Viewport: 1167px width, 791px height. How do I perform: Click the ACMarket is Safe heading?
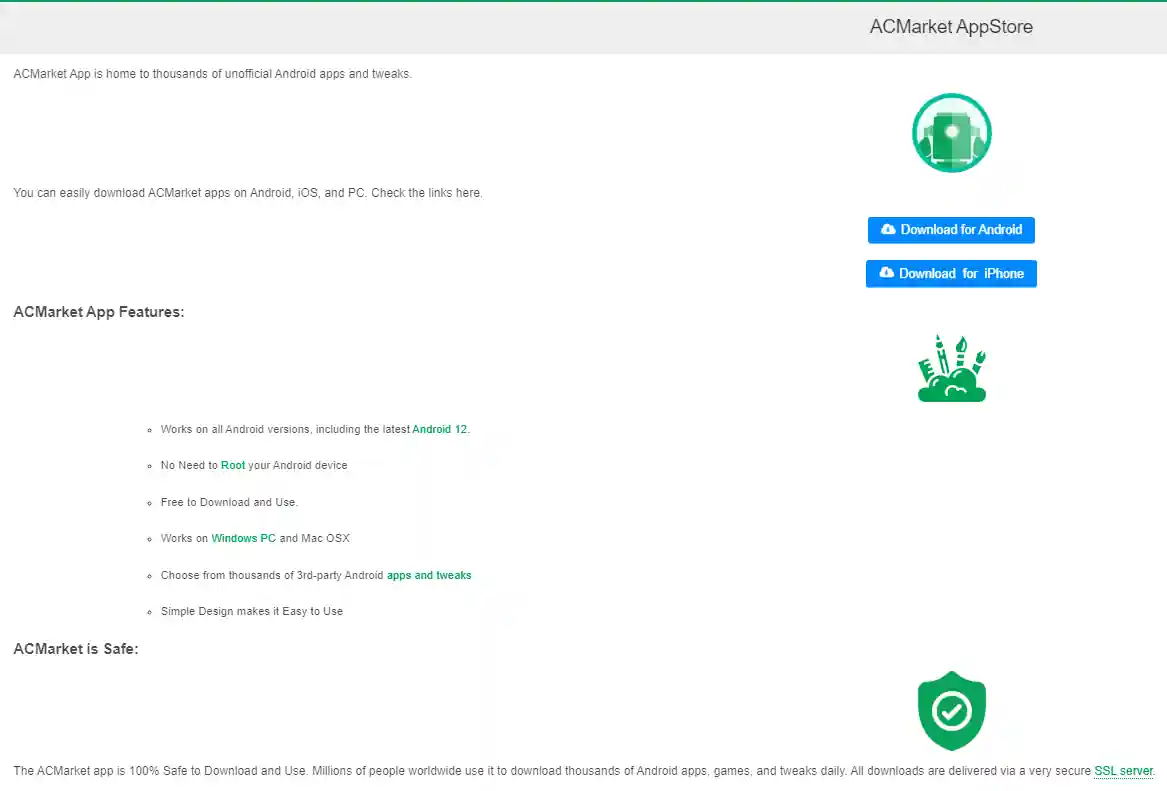[x=76, y=649]
